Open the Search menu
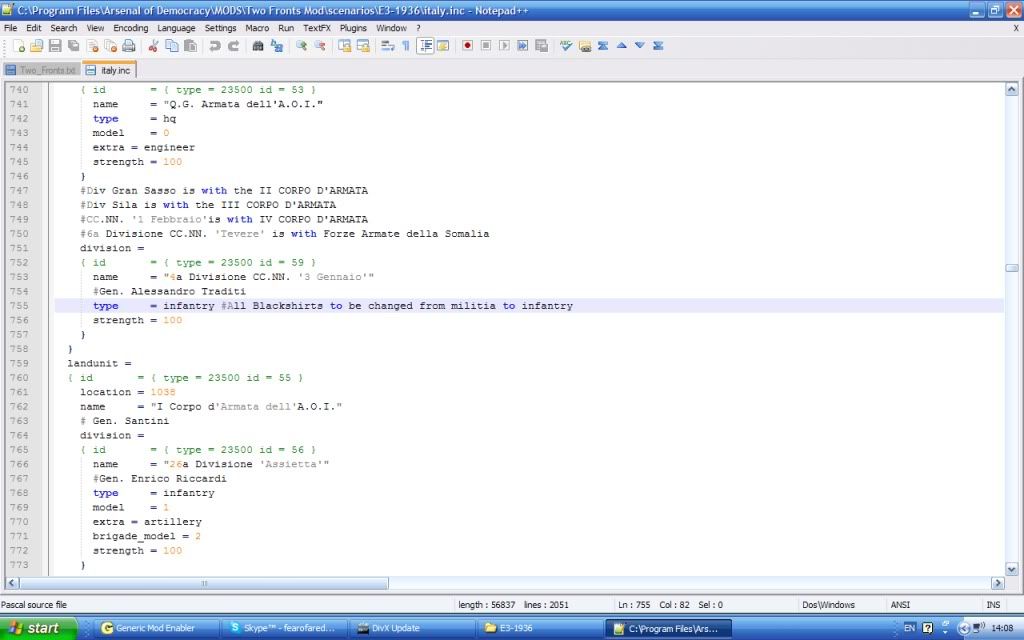 coord(63,28)
